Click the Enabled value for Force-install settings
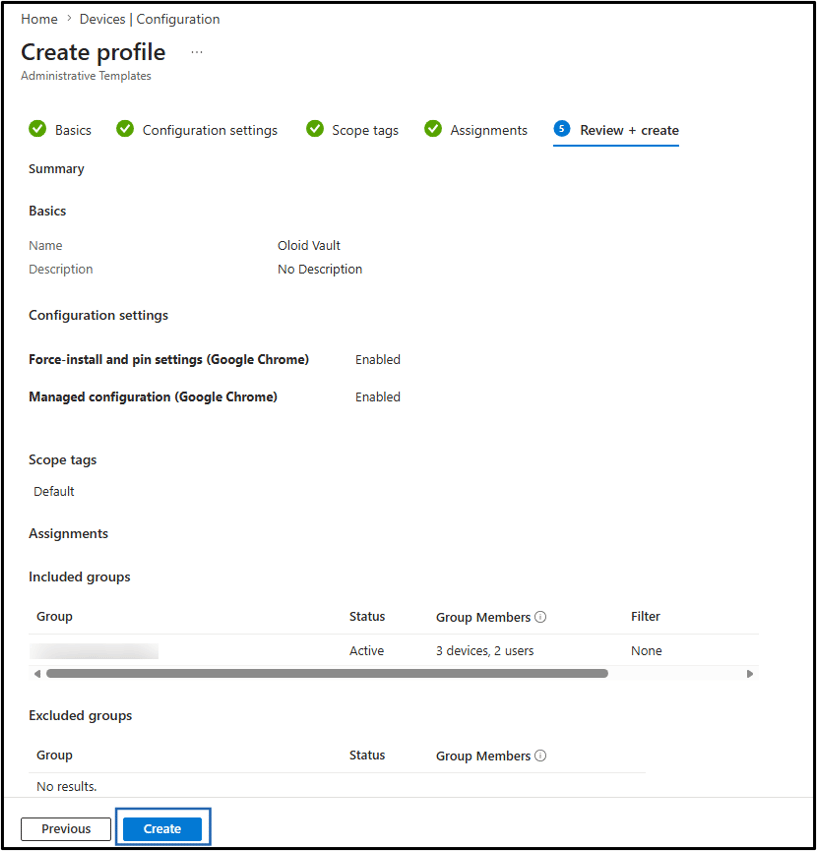Screen dimensions: 817x851 click(377, 359)
